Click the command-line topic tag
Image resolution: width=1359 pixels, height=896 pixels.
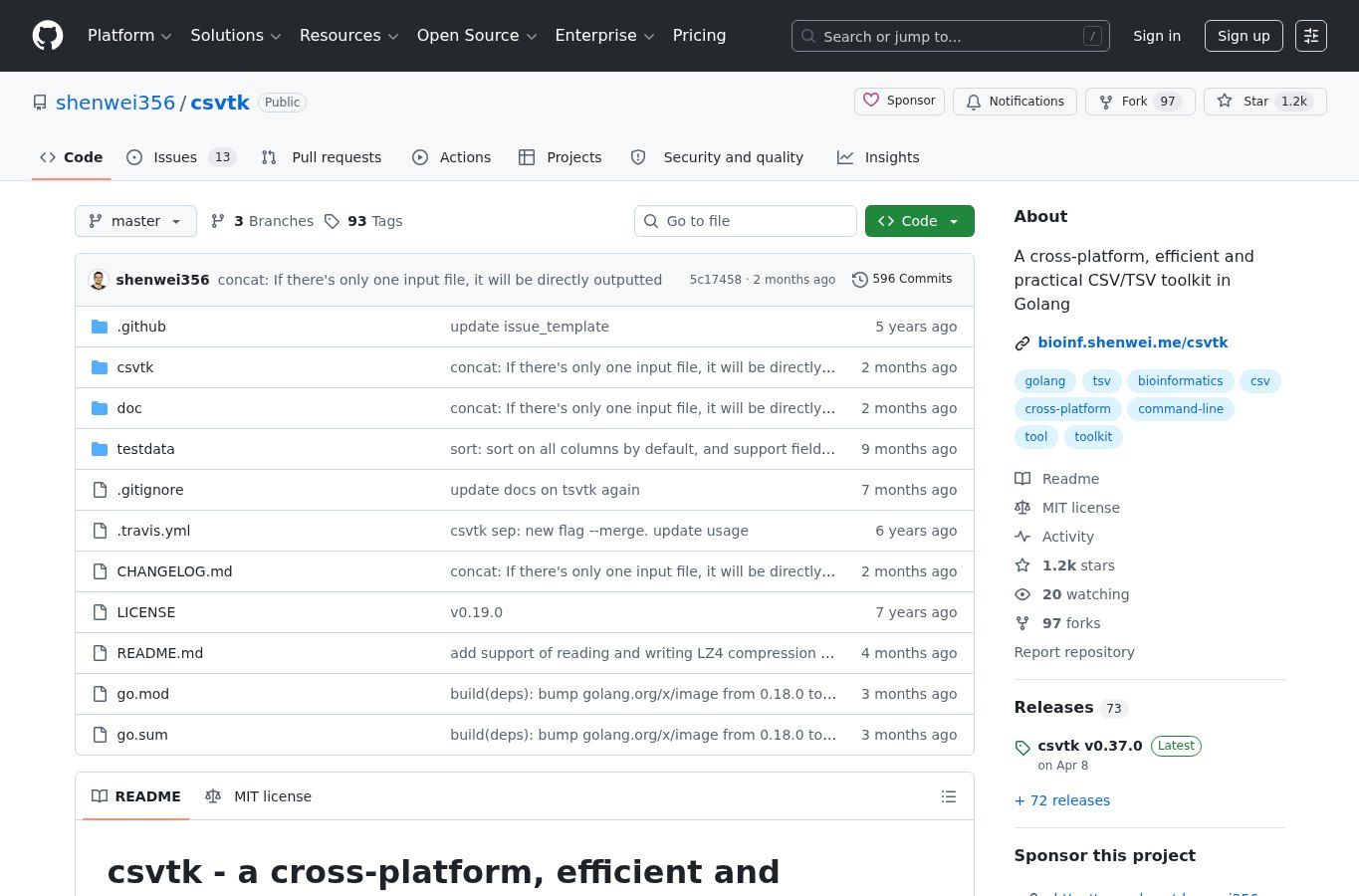click(x=1181, y=409)
